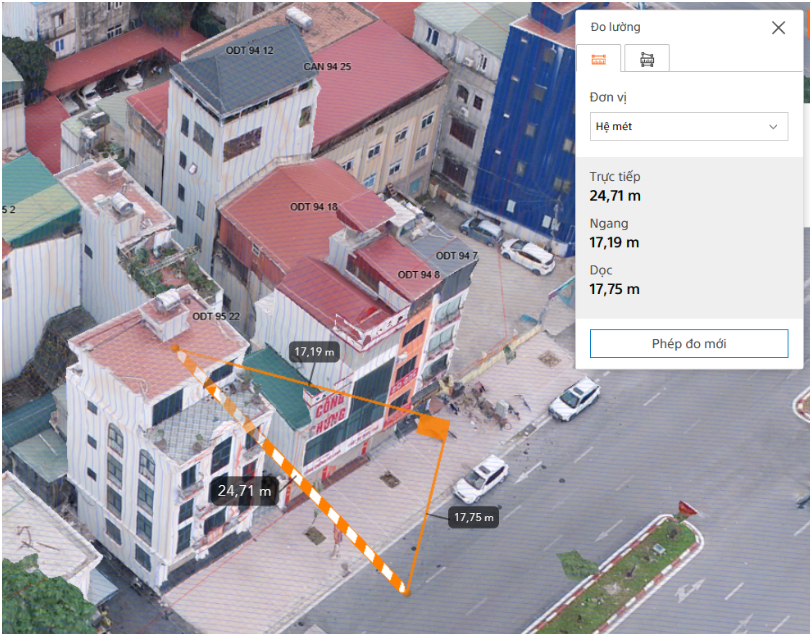
Task: Select the ODT 94 18 parcel label
Action: point(314,207)
